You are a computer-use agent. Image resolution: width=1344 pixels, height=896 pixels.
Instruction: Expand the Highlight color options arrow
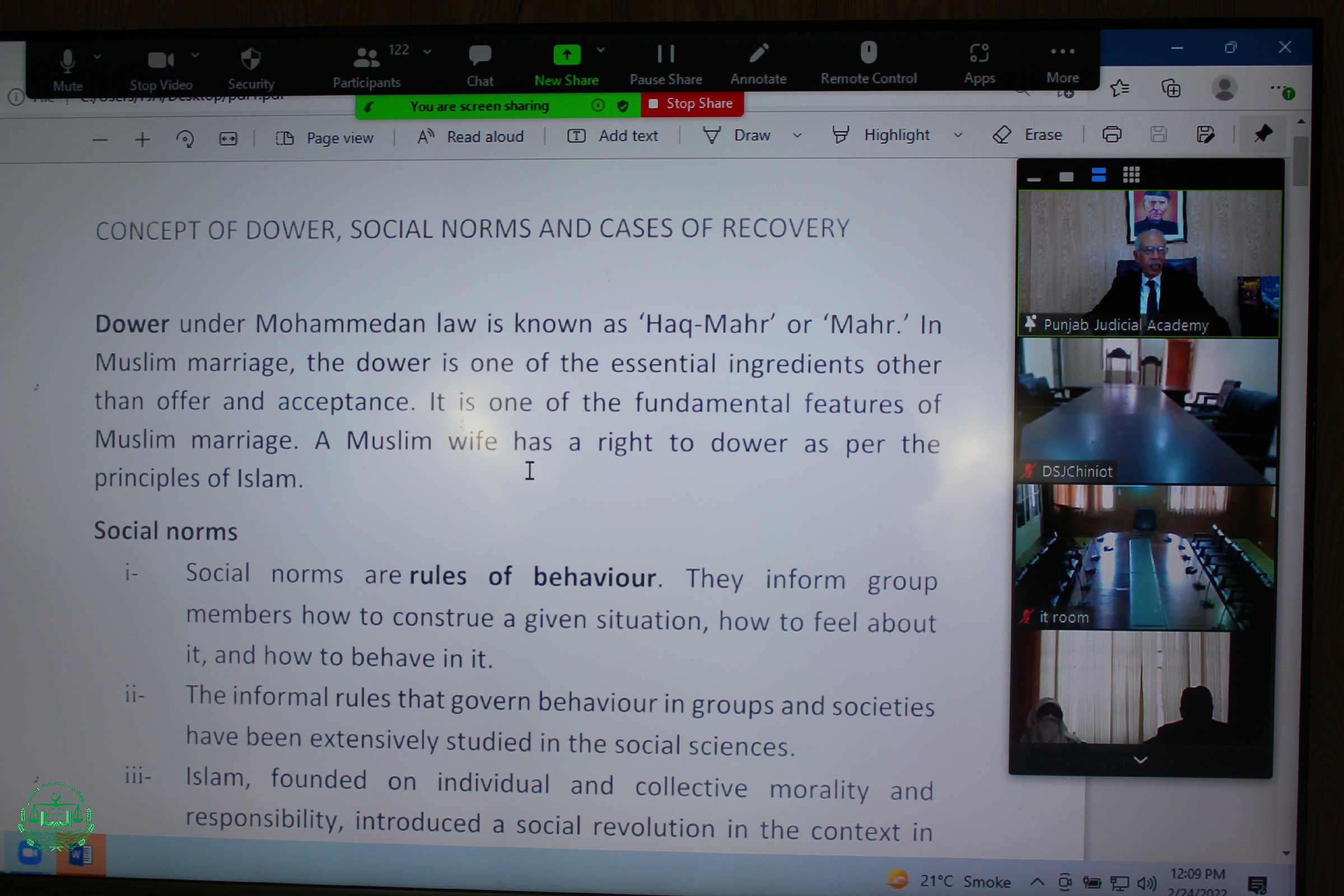(x=958, y=136)
